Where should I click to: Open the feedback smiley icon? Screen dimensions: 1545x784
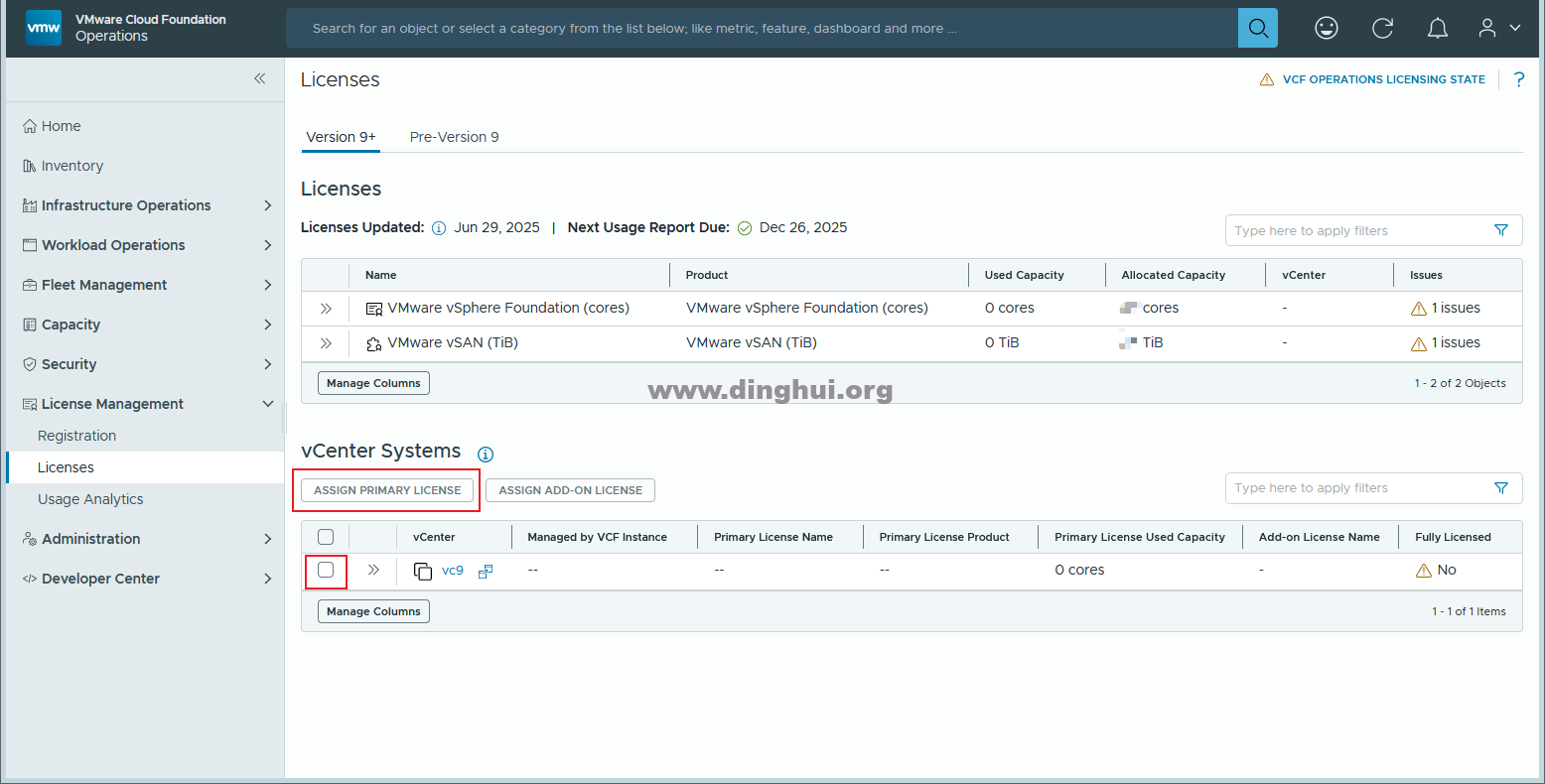1327,28
